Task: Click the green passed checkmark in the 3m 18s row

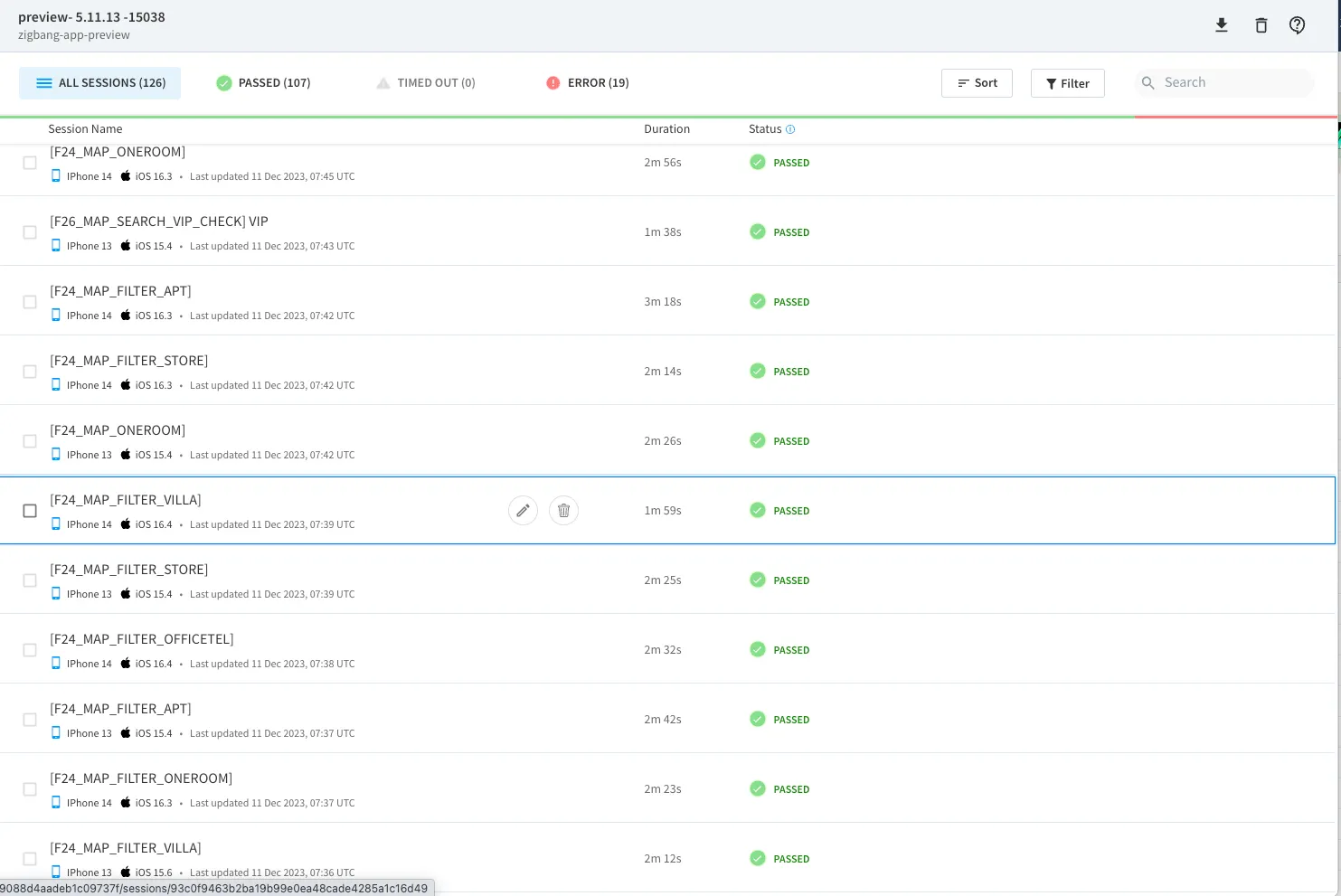Action: tap(758, 302)
